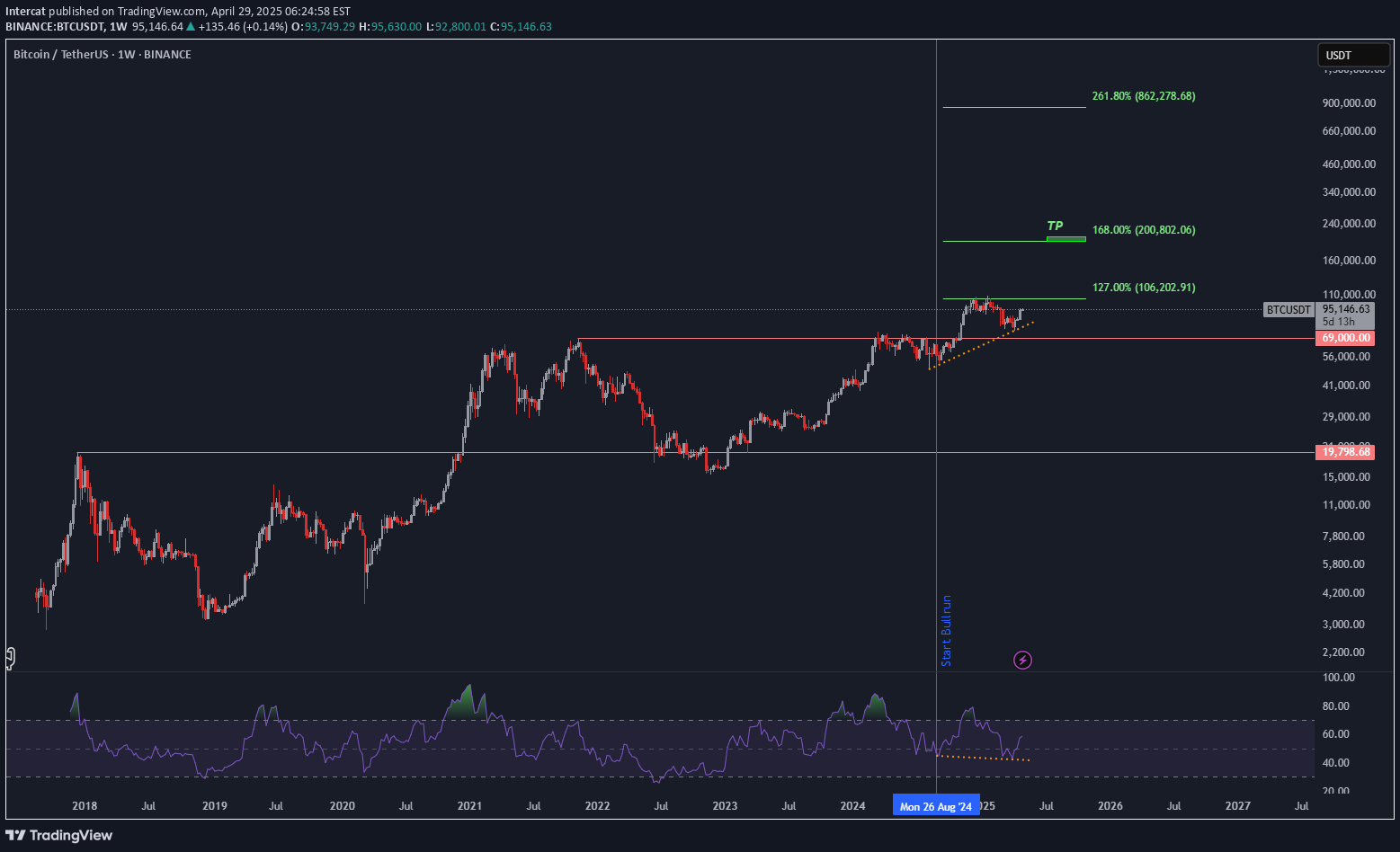The width and height of the screenshot is (1400, 852).
Task: Click the 460,000.00 price axis label
Action: pyautogui.click(x=1349, y=164)
